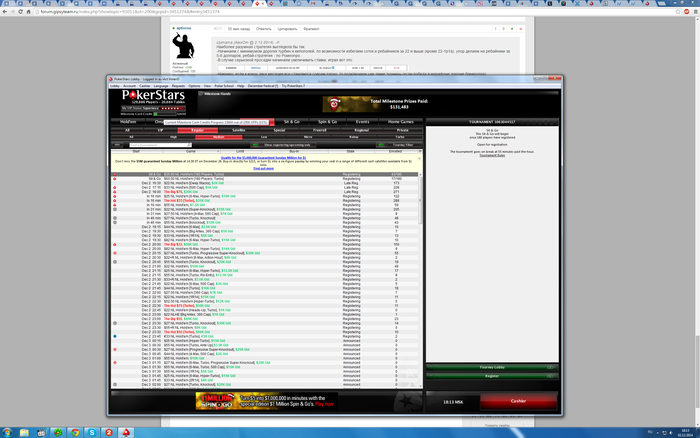The image size is (700, 438).
Task: Click the magnifier icon in tournament search
Action: pyautogui.click(x=189, y=145)
